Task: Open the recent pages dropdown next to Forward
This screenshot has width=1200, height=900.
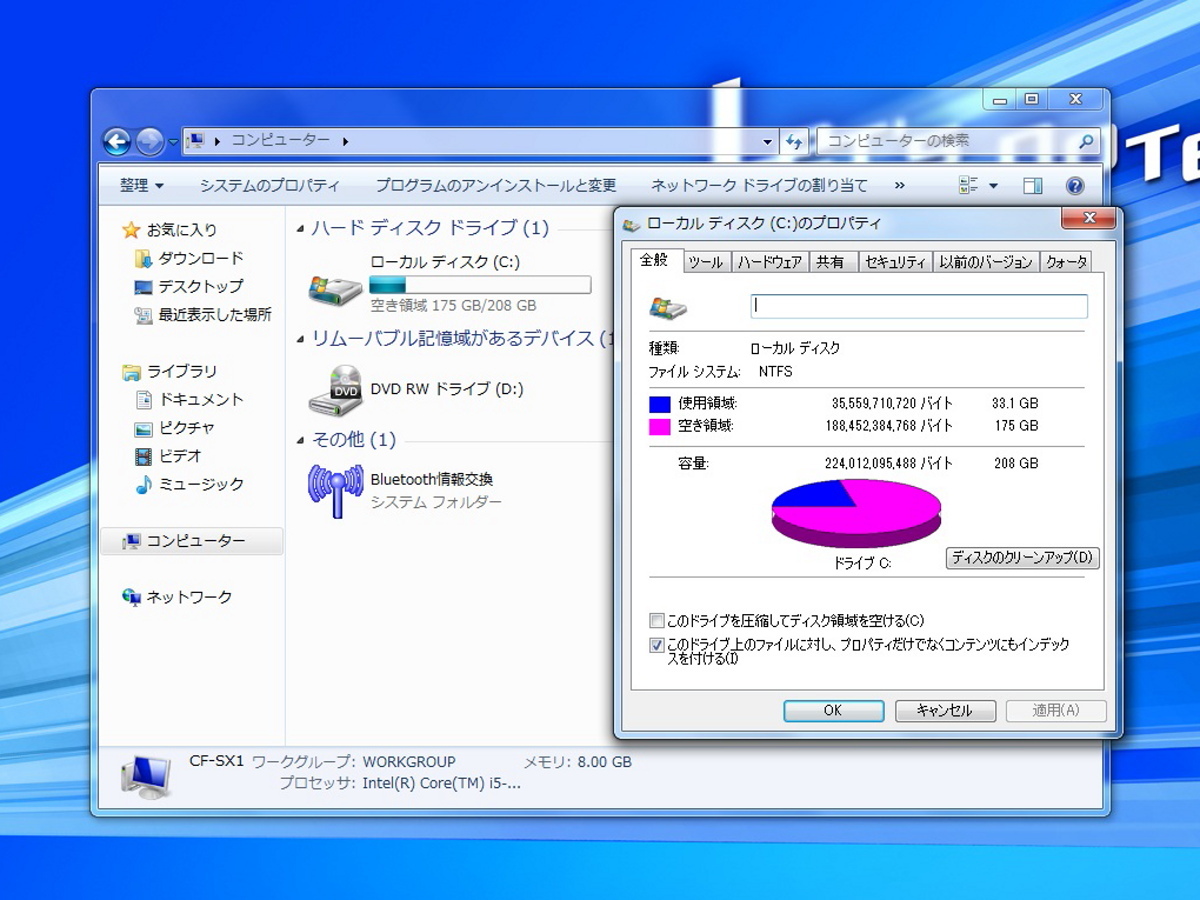Action: tap(172, 142)
